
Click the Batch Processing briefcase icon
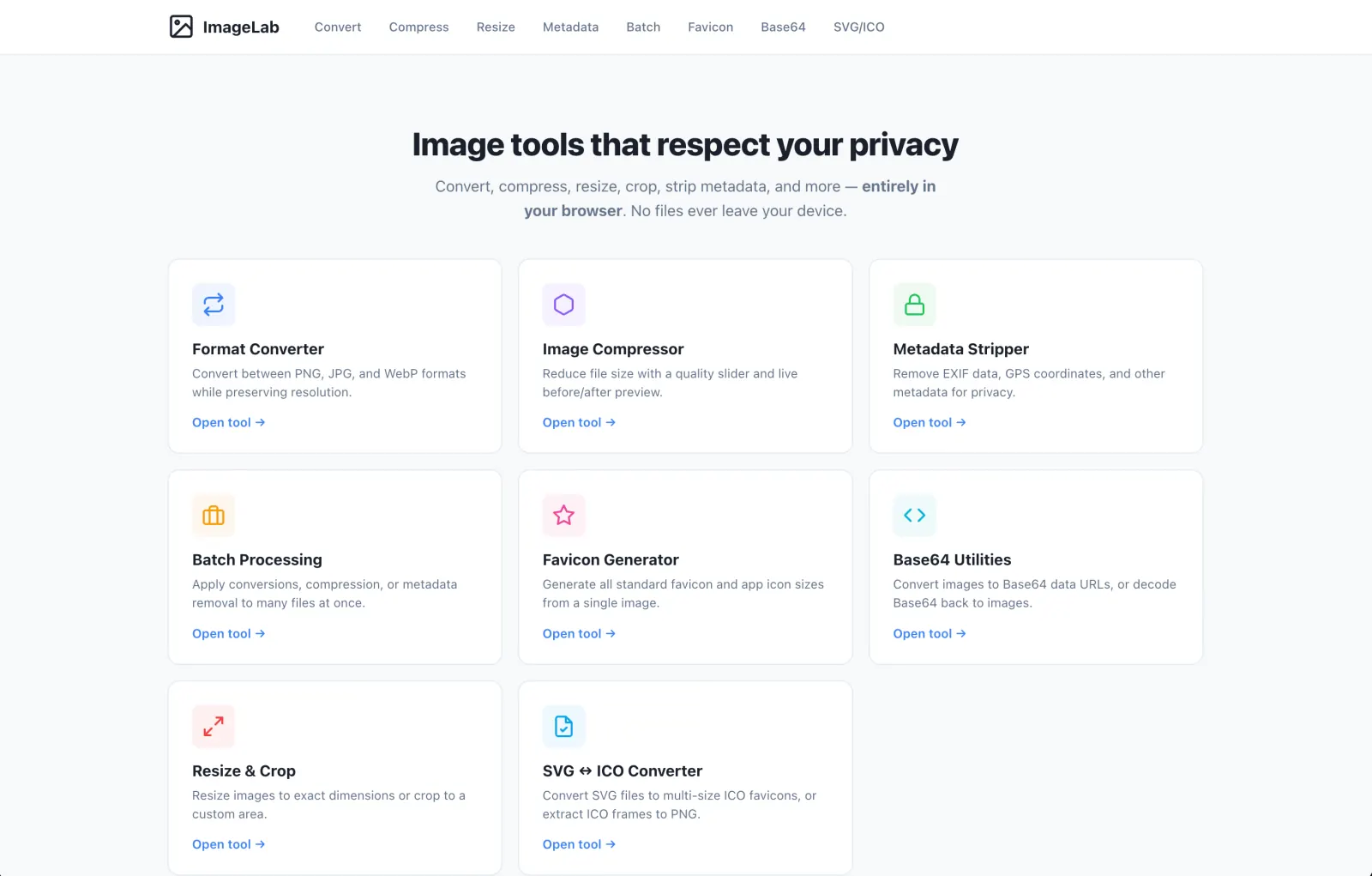pyautogui.click(x=214, y=516)
